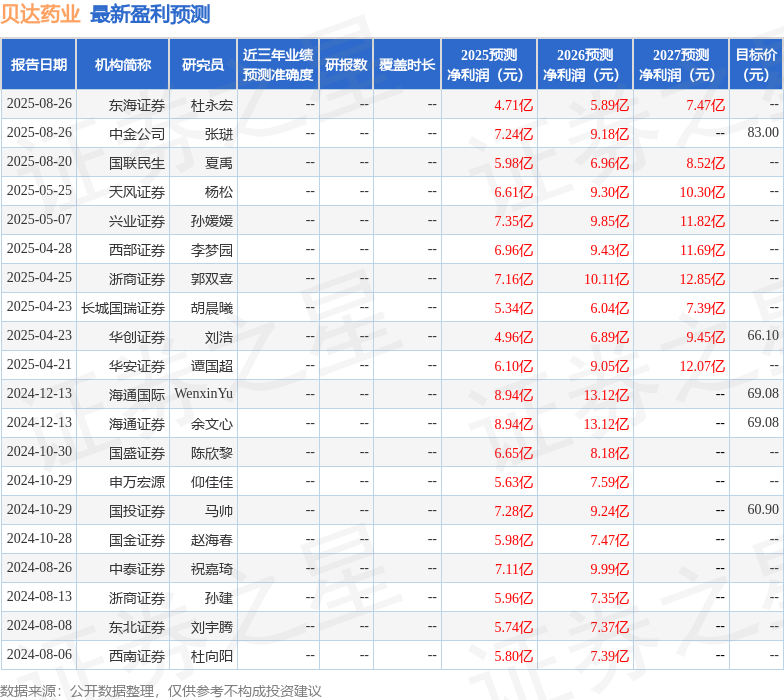Image resolution: width=784 pixels, height=700 pixels.
Task: Click the 近三年业绩预测准确度 column header
Action: tap(277, 65)
